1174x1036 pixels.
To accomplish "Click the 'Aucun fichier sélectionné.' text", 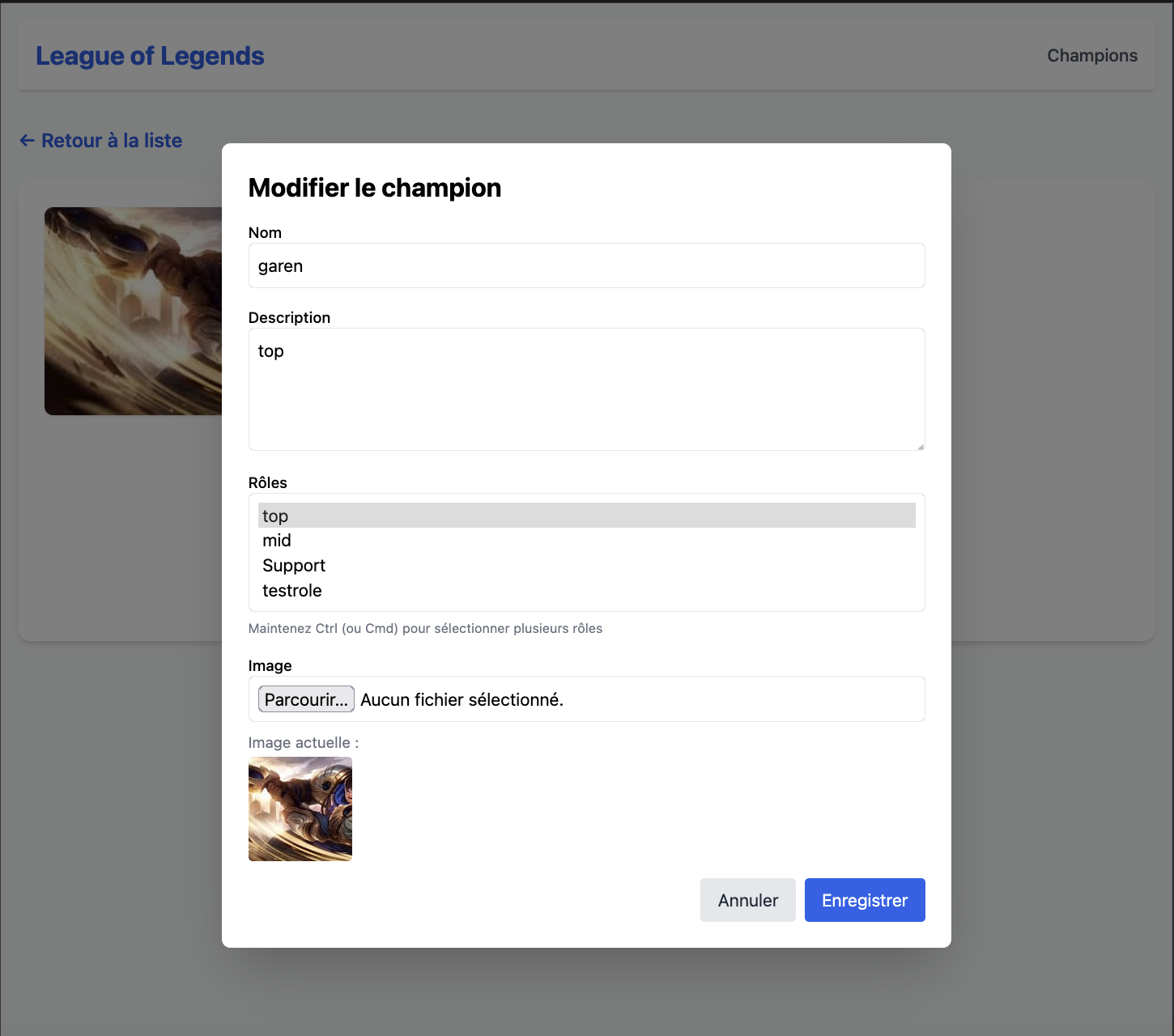I will tap(462, 699).
